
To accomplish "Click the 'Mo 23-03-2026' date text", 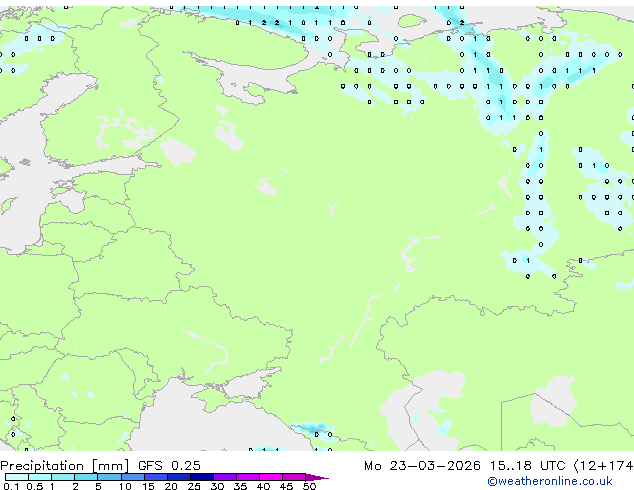I will point(422,466).
